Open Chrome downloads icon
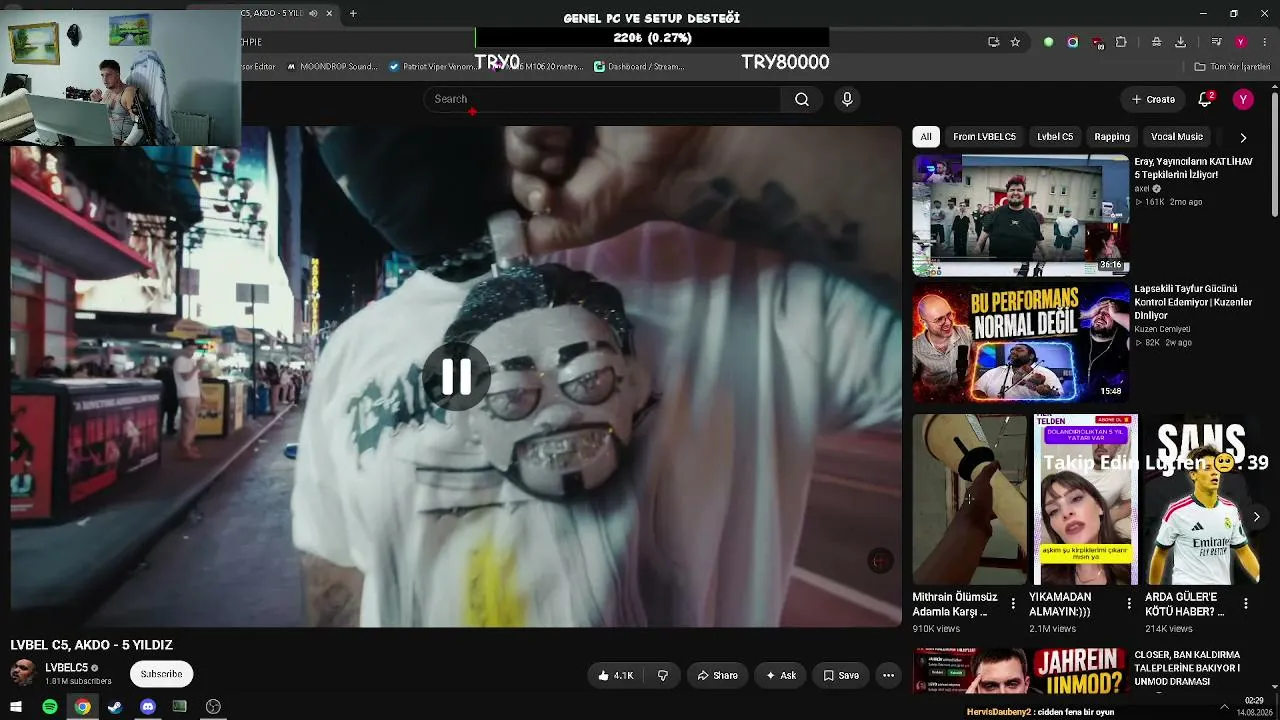This screenshot has height=720, width=1280. tap(1180, 42)
